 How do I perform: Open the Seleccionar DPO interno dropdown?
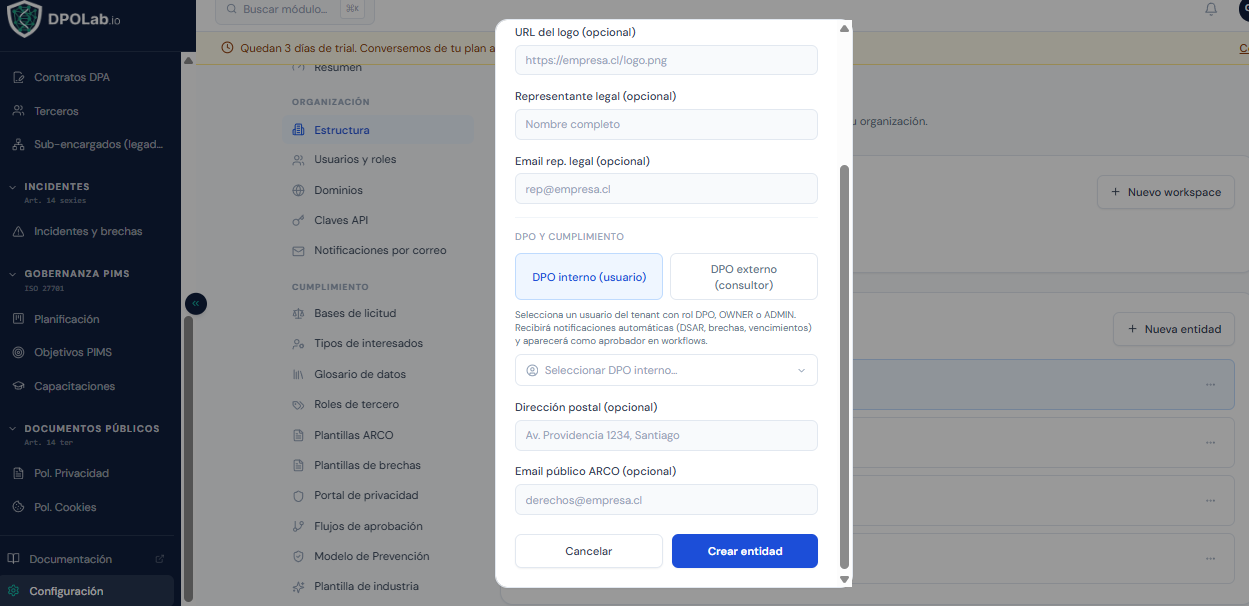tap(666, 370)
